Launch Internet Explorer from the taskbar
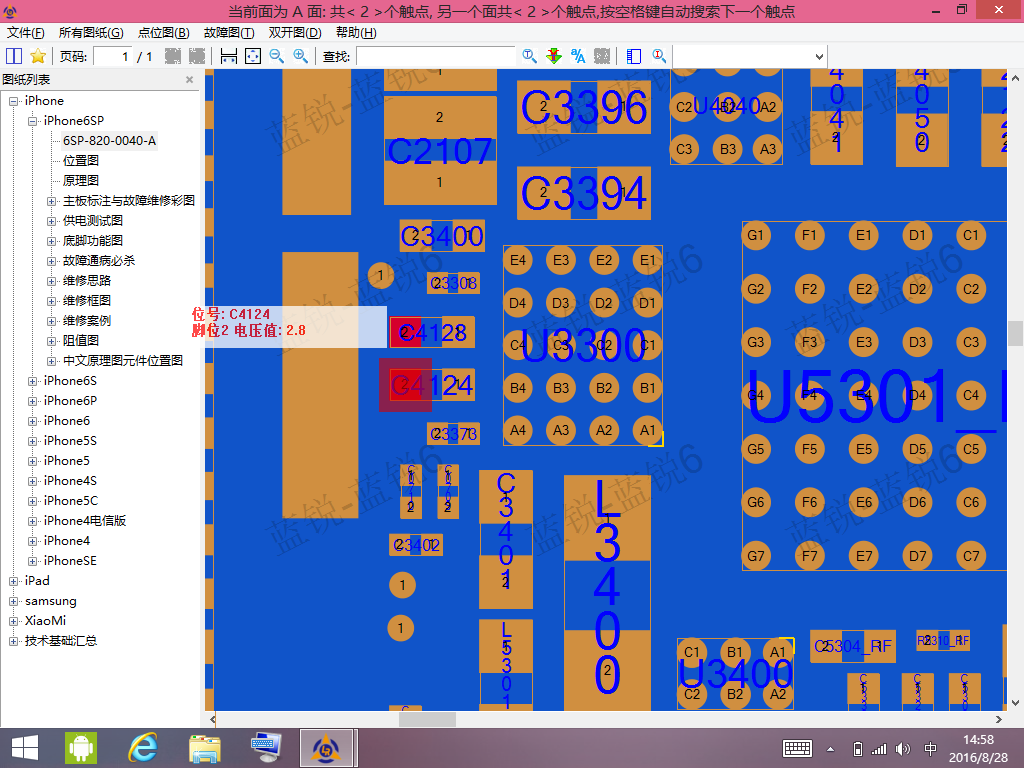The width and height of the screenshot is (1024, 768). [143, 748]
